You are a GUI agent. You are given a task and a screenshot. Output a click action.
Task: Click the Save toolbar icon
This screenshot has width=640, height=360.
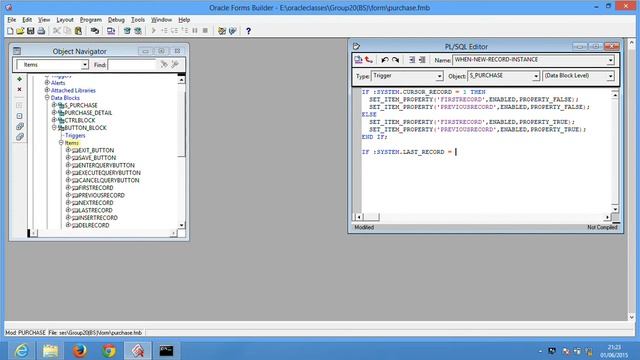[x=31, y=31]
